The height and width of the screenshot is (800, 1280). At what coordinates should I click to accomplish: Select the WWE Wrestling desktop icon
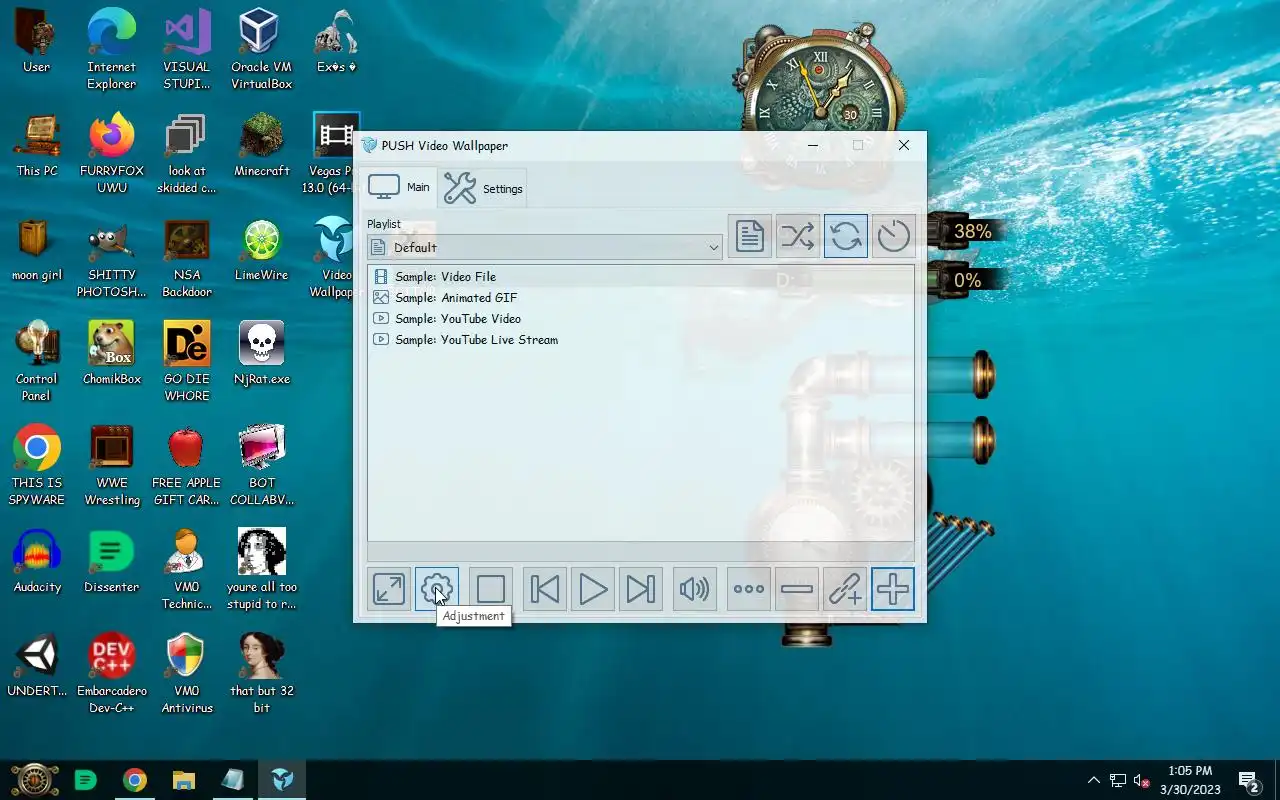tap(111, 466)
